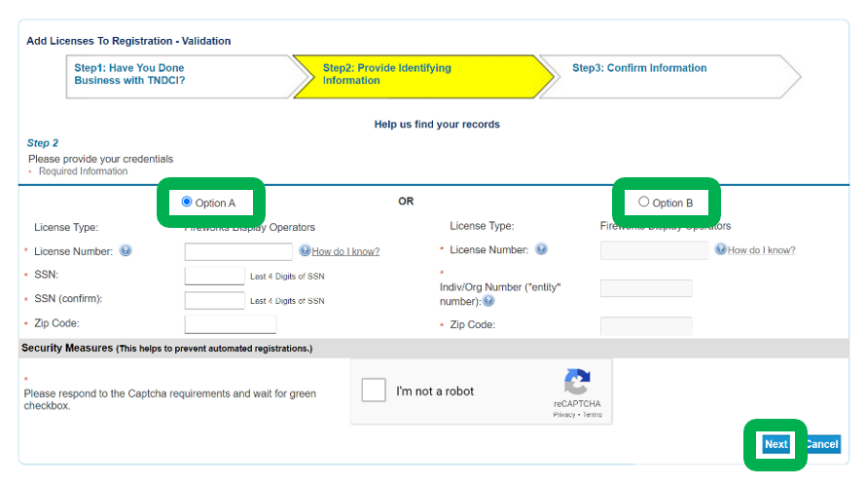Check the I'm not a robot checkbox
This screenshot has height=485, width=866.
click(x=374, y=390)
